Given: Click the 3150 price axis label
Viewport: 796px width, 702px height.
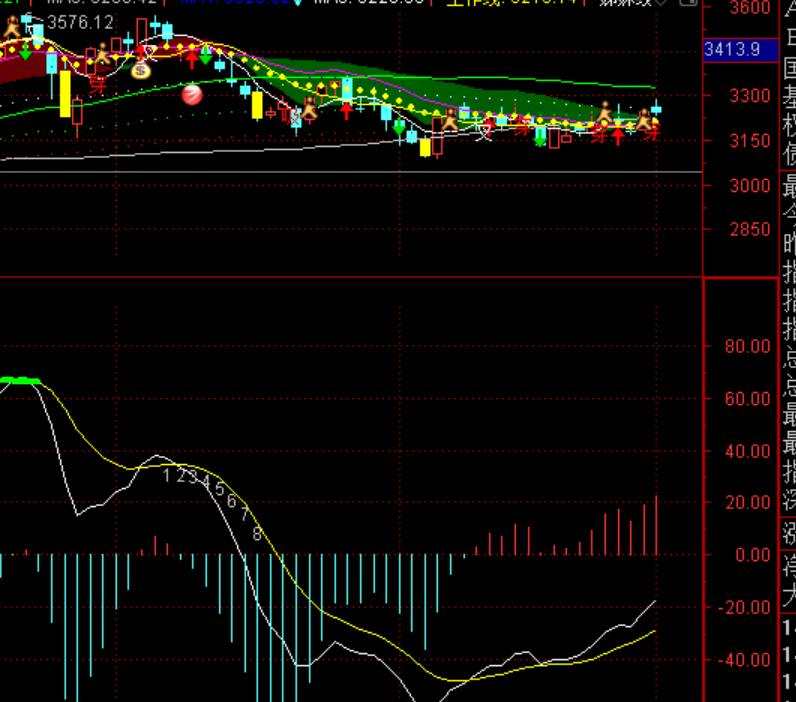Looking at the screenshot, I should [x=749, y=141].
